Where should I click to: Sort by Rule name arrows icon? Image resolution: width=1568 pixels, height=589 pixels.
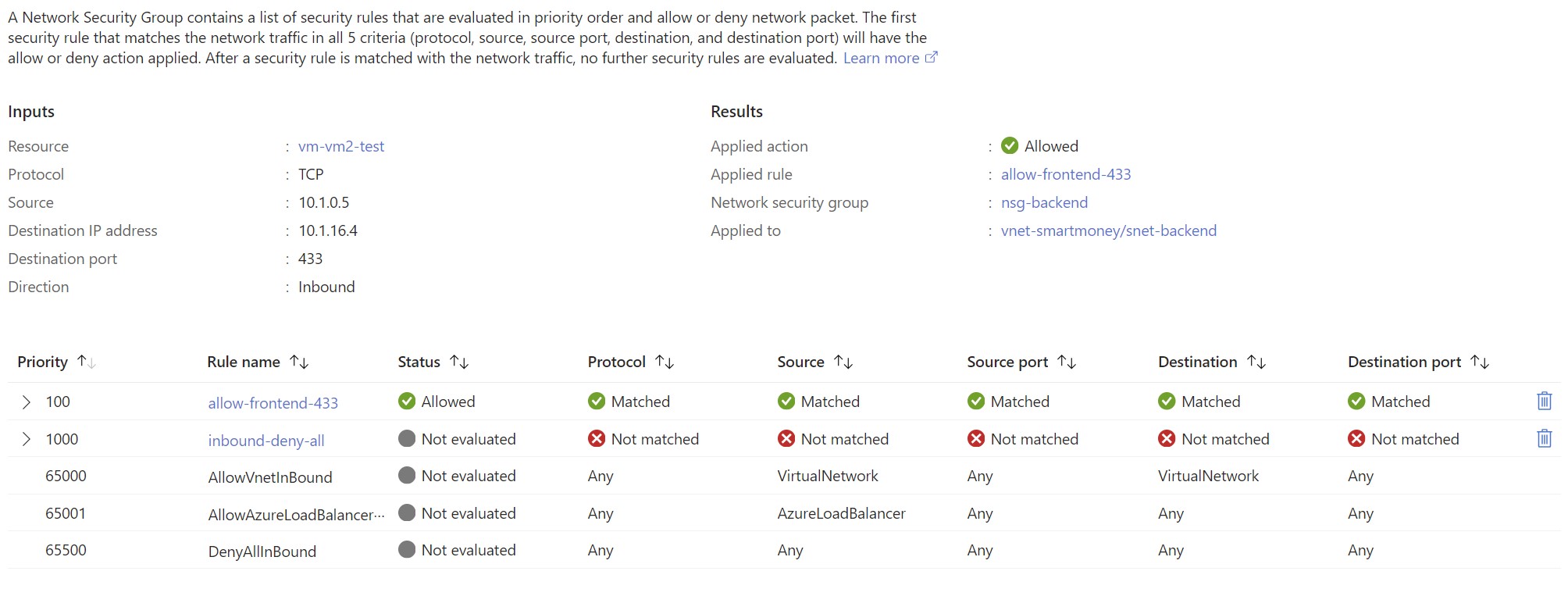(299, 362)
